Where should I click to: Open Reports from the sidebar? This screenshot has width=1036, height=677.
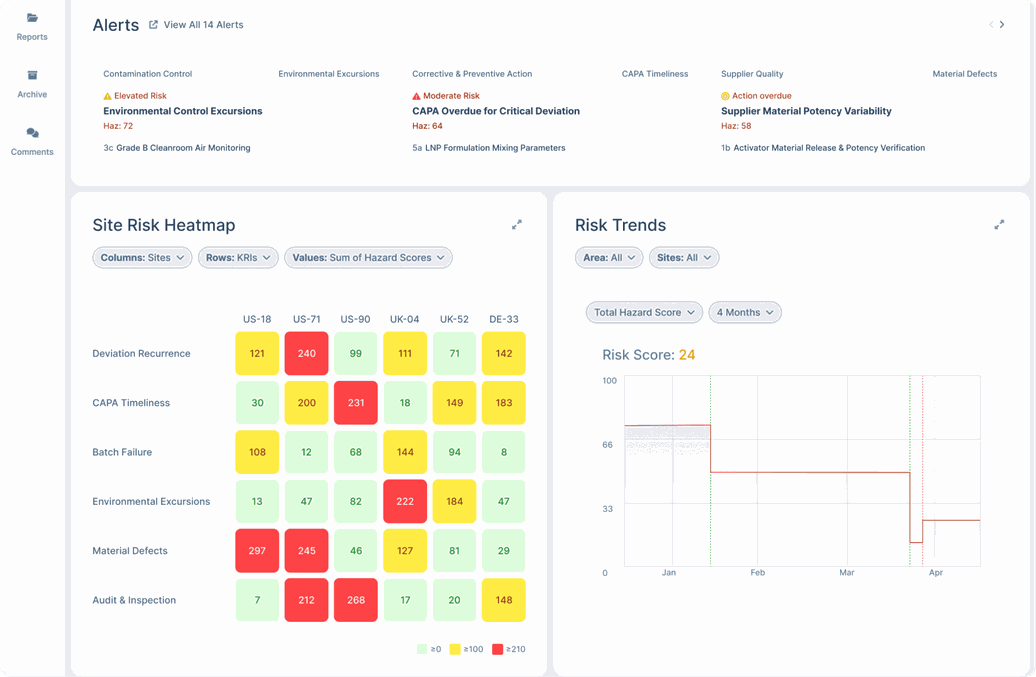pyautogui.click(x=32, y=27)
